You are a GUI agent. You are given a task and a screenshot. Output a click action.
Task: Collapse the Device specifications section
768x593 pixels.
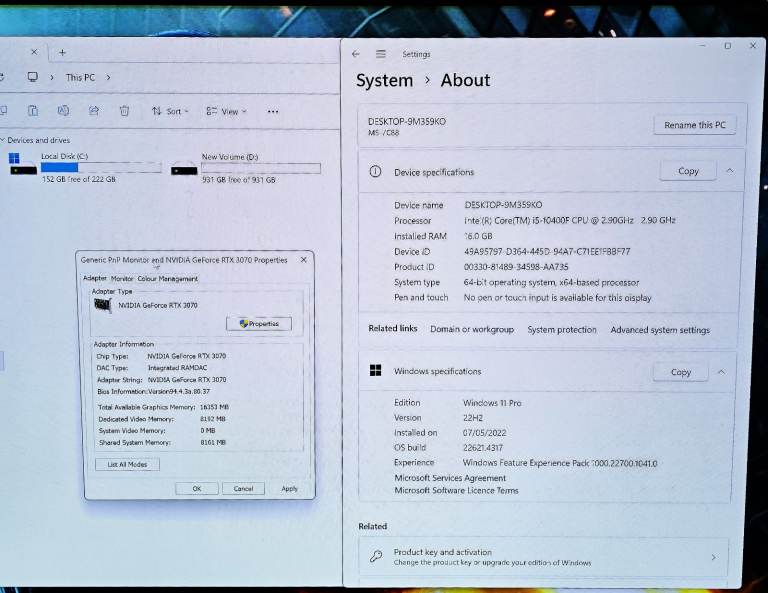point(729,171)
